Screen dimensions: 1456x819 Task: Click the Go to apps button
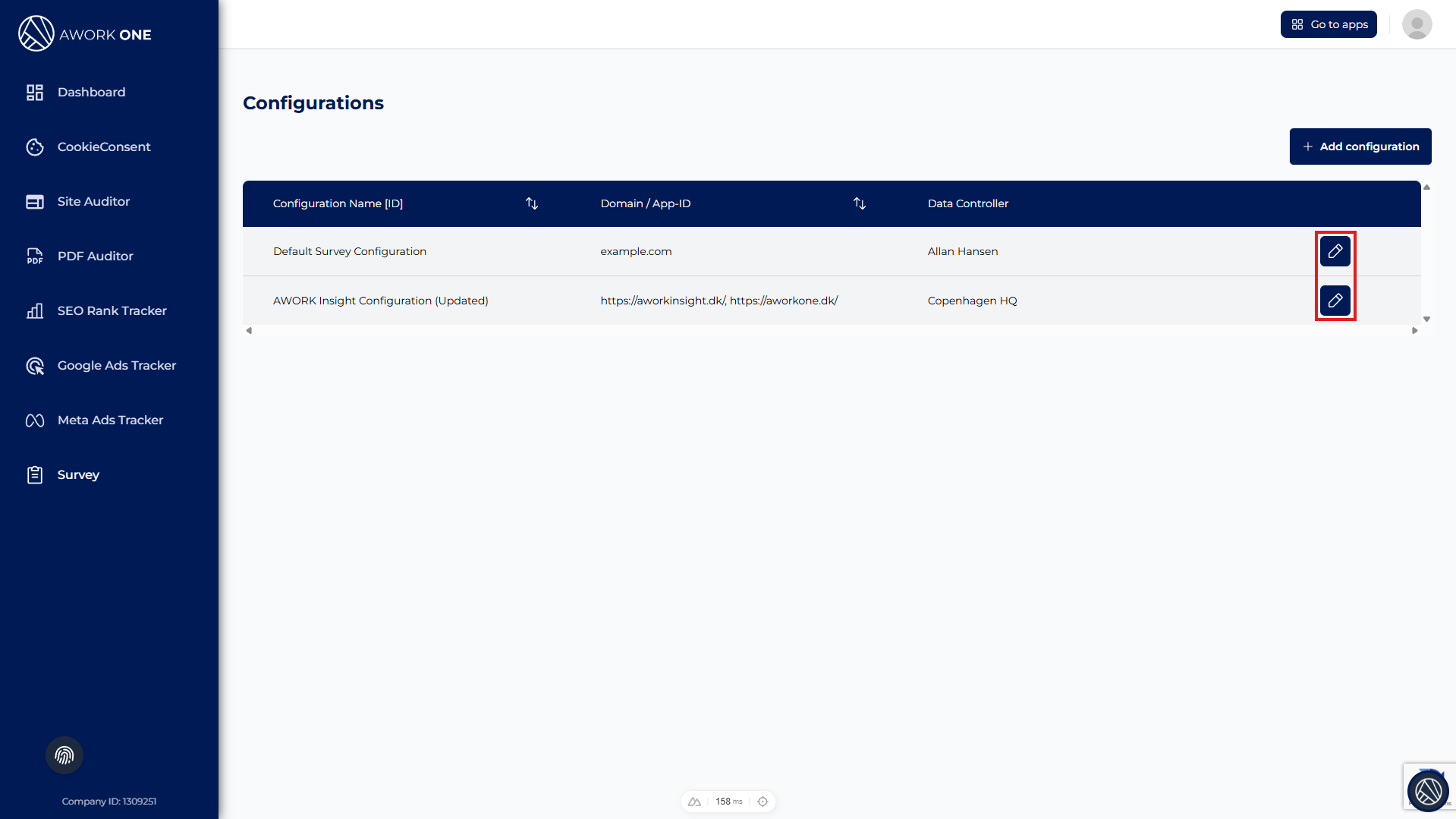1329,24
